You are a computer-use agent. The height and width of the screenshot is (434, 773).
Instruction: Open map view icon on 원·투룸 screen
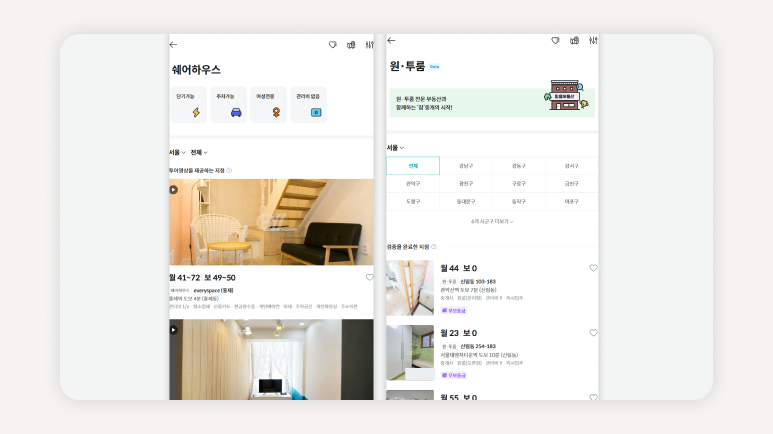click(x=574, y=40)
